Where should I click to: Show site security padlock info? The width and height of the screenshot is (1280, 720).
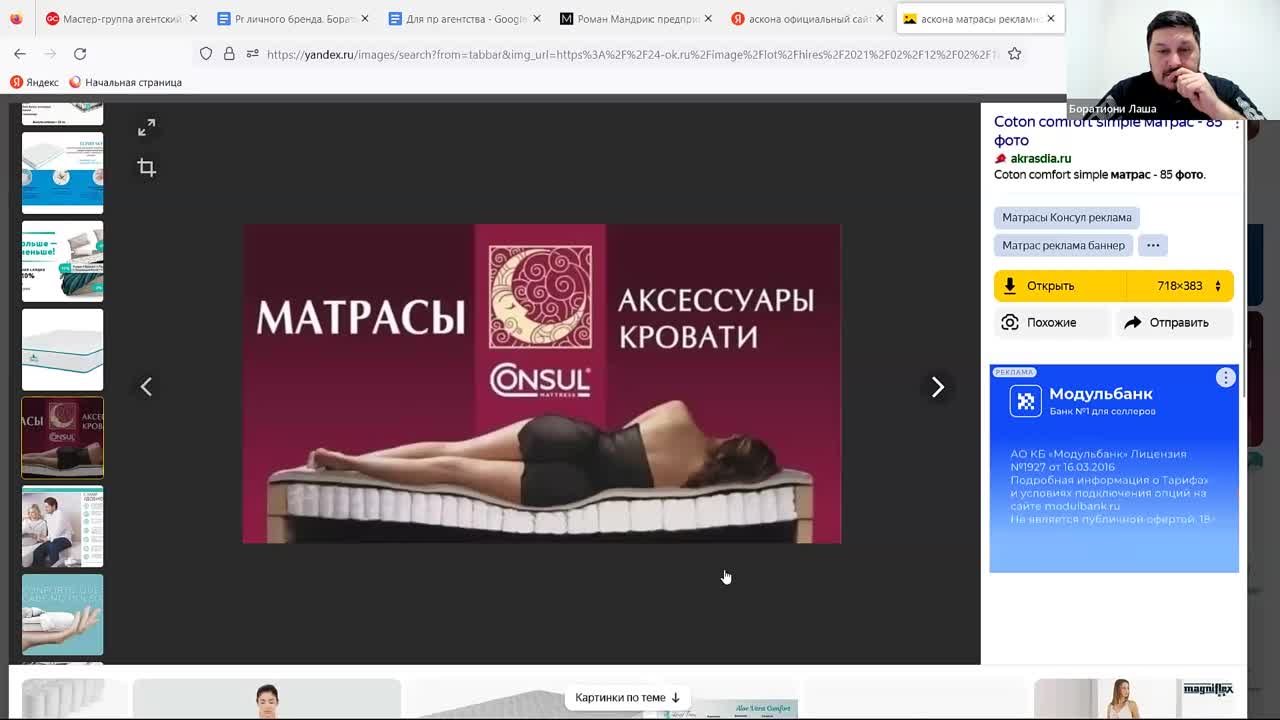229,53
